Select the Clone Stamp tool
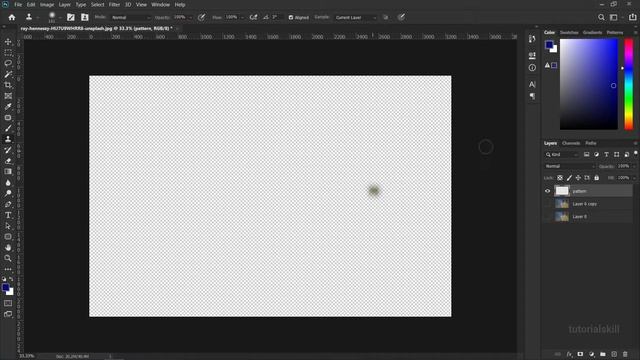 point(8,139)
